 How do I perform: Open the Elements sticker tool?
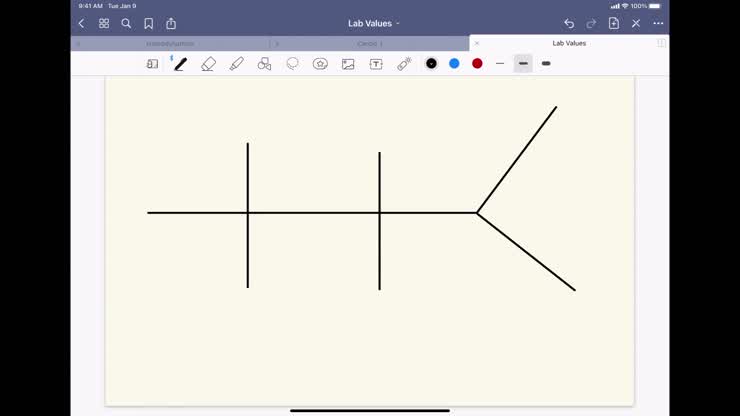click(320, 63)
